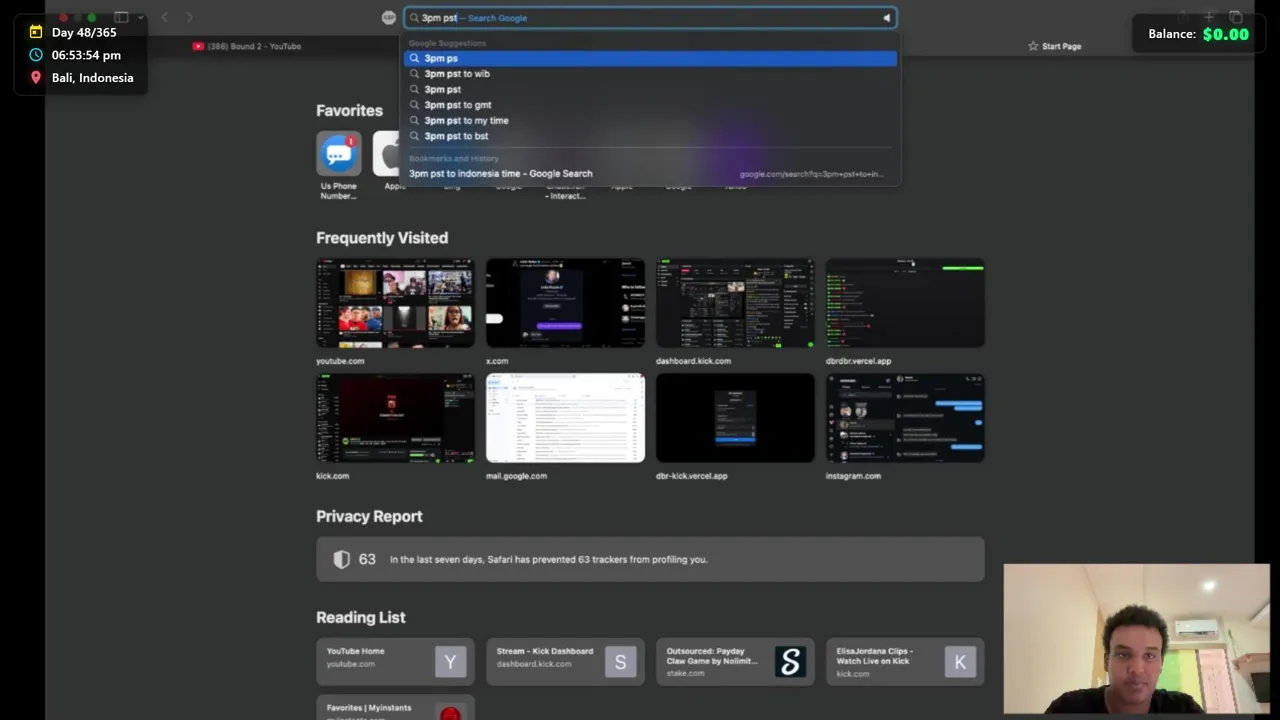Viewport: 1280px width, 720px height.
Task: Choose the plain "3pm pst" suggestion
Action: (650, 89)
